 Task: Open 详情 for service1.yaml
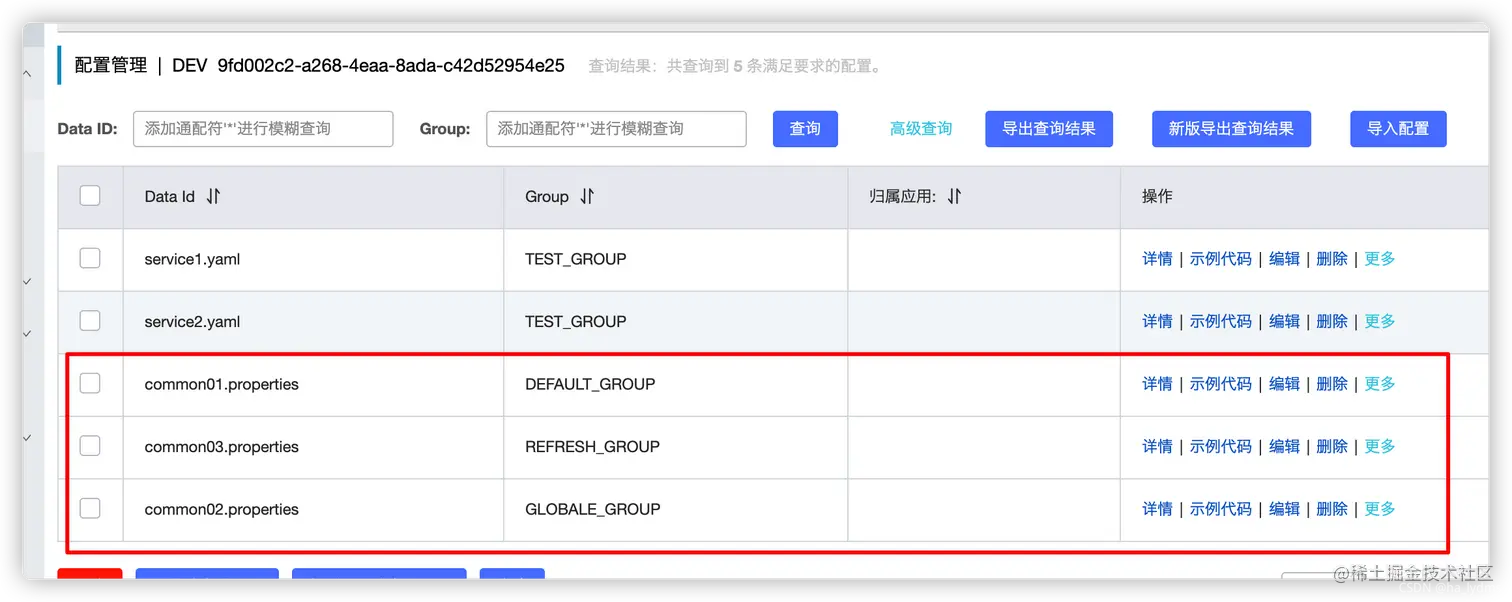[1157, 259]
